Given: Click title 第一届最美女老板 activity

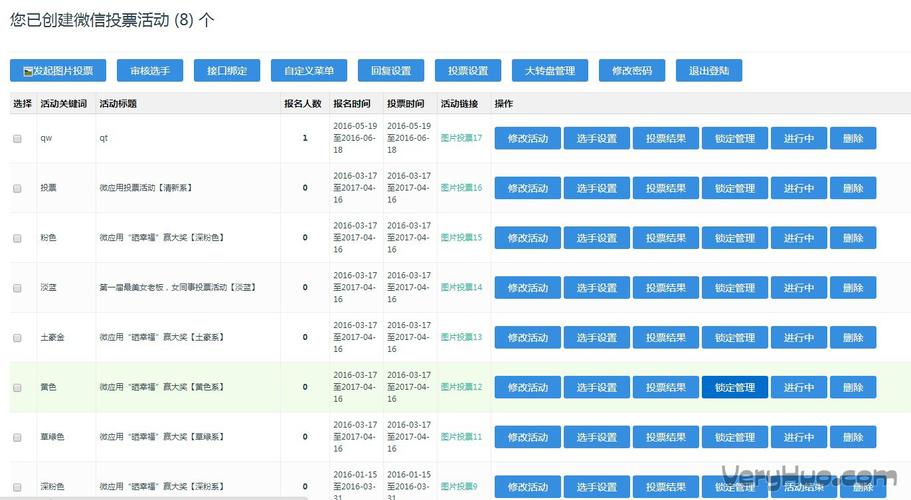Looking at the screenshot, I should (x=178, y=287).
